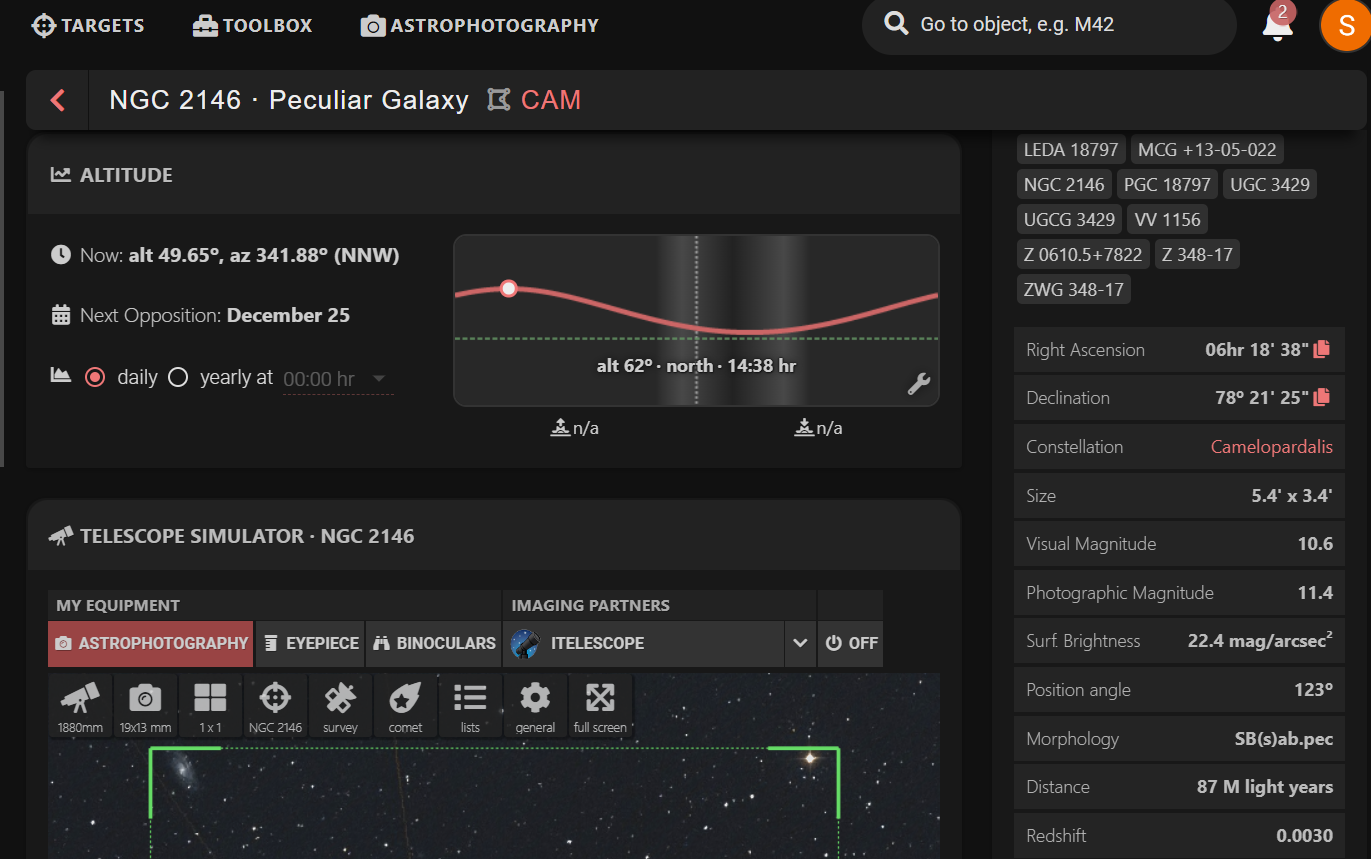Click the MCG +13-05-022 catalog tag

(x=1207, y=150)
